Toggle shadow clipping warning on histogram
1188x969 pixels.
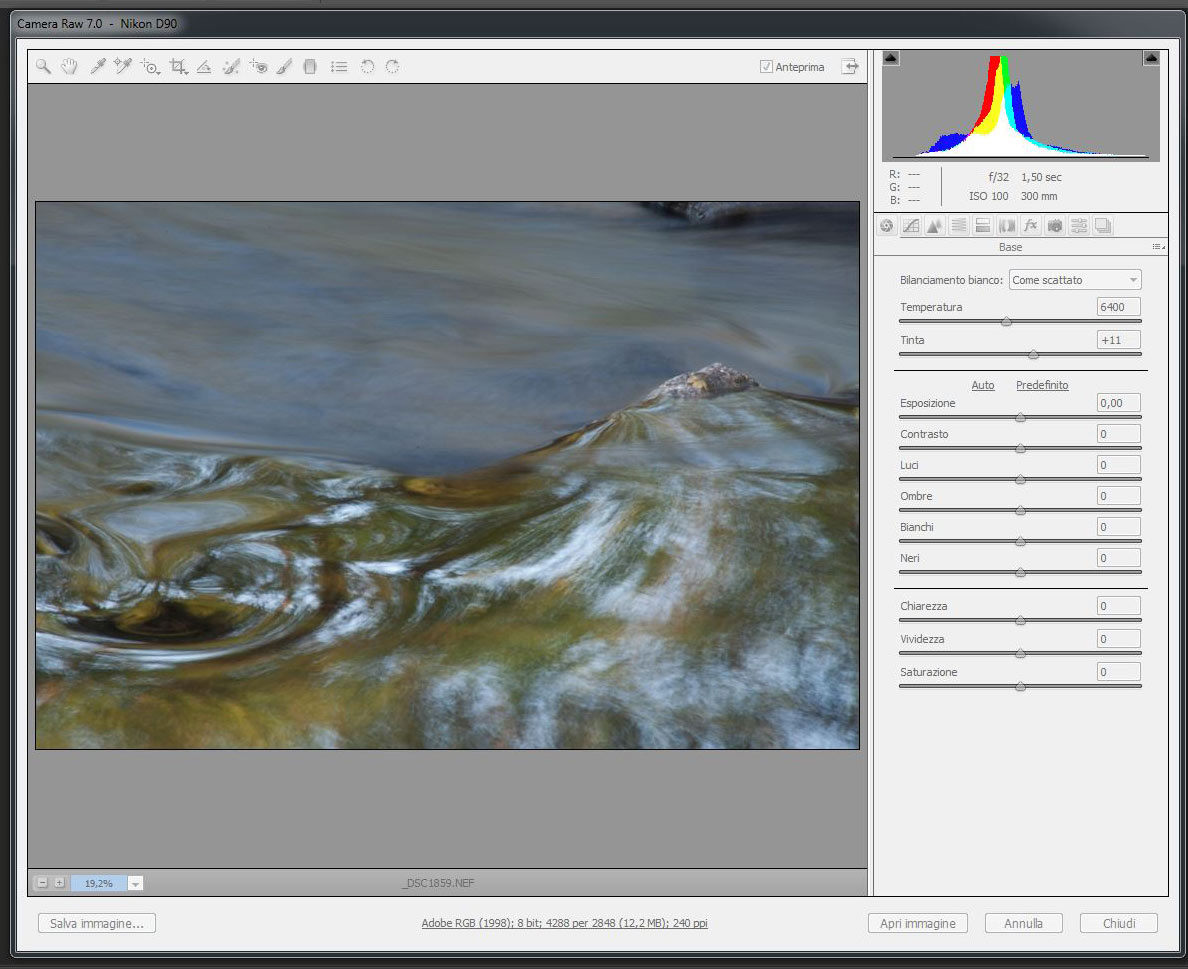pos(891,59)
